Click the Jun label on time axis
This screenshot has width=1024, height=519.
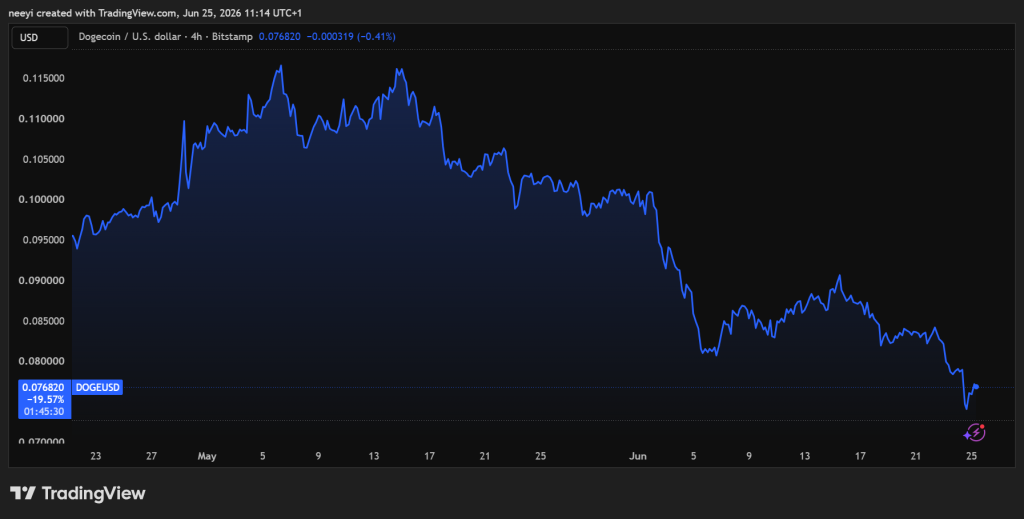pos(638,456)
